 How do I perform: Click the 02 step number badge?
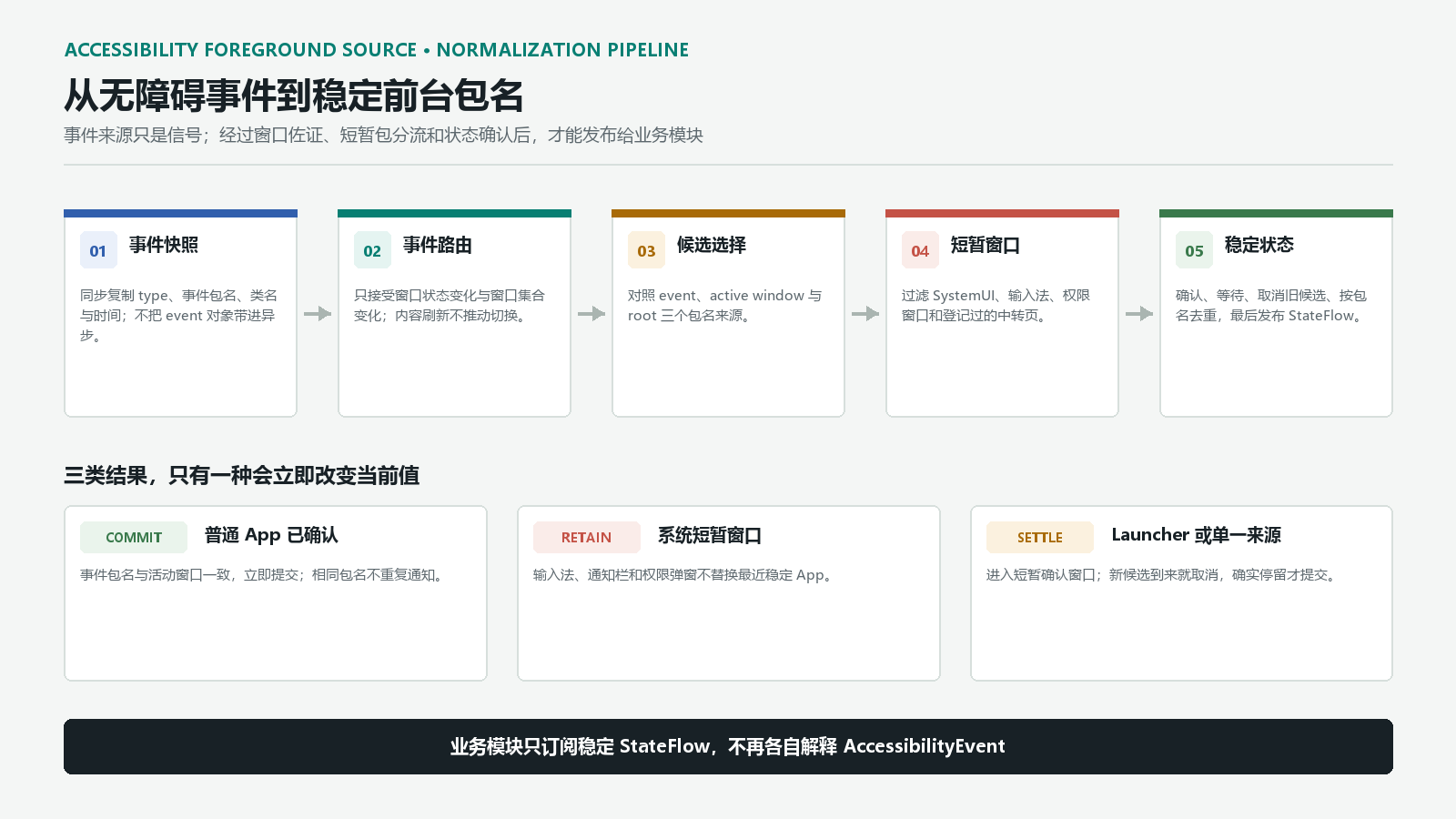click(x=372, y=250)
